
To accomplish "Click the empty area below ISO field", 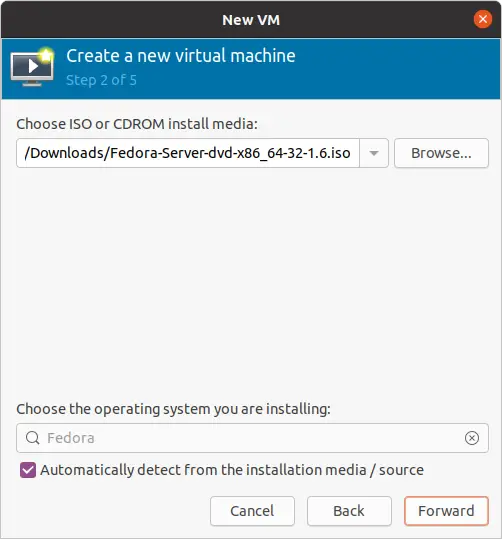I will [x=252, y=282].
